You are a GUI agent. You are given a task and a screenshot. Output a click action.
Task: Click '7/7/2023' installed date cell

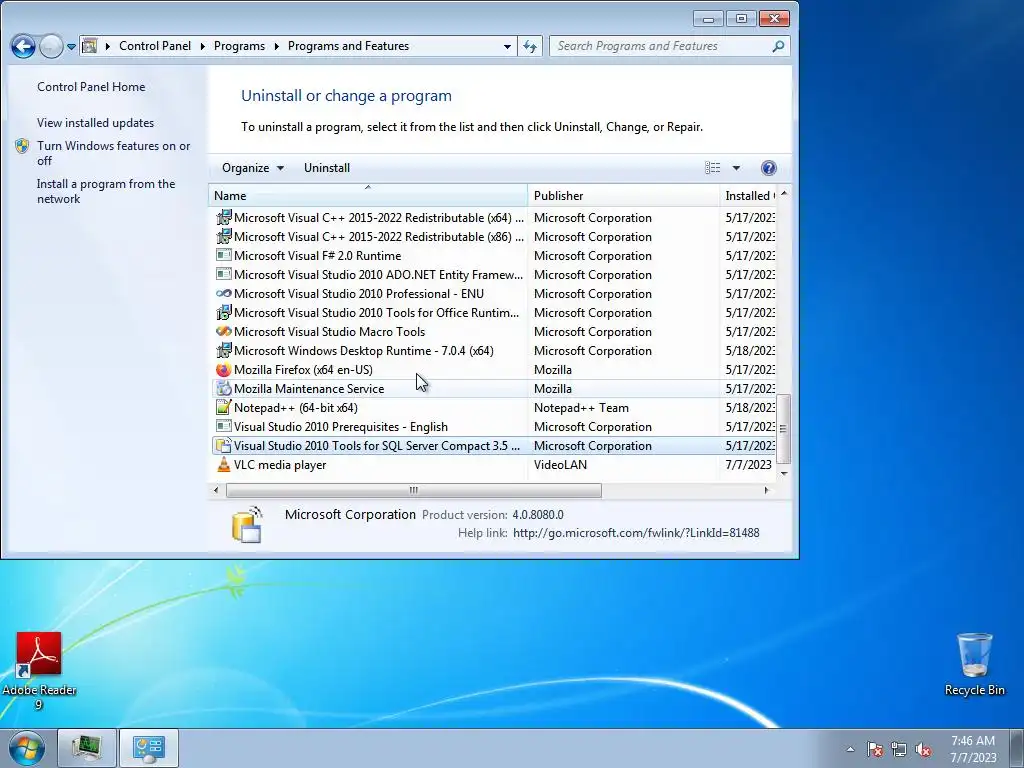click(x=748, y=465)
